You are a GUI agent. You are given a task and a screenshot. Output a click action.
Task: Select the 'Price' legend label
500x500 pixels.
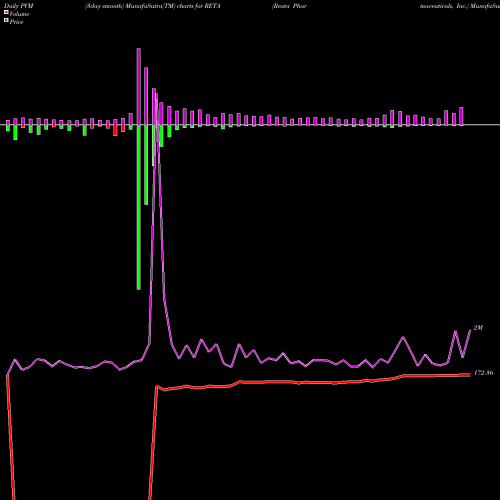[x=16, y=22]
